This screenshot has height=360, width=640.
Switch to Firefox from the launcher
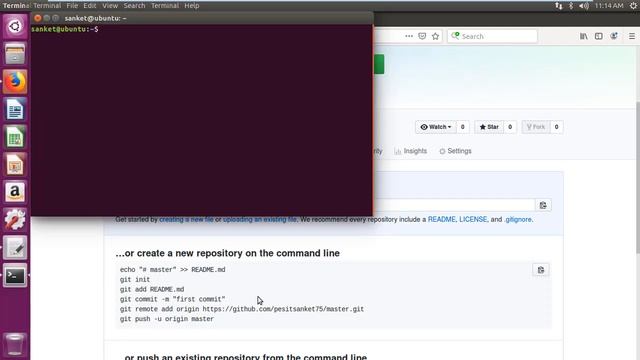(x=15, y=82)
